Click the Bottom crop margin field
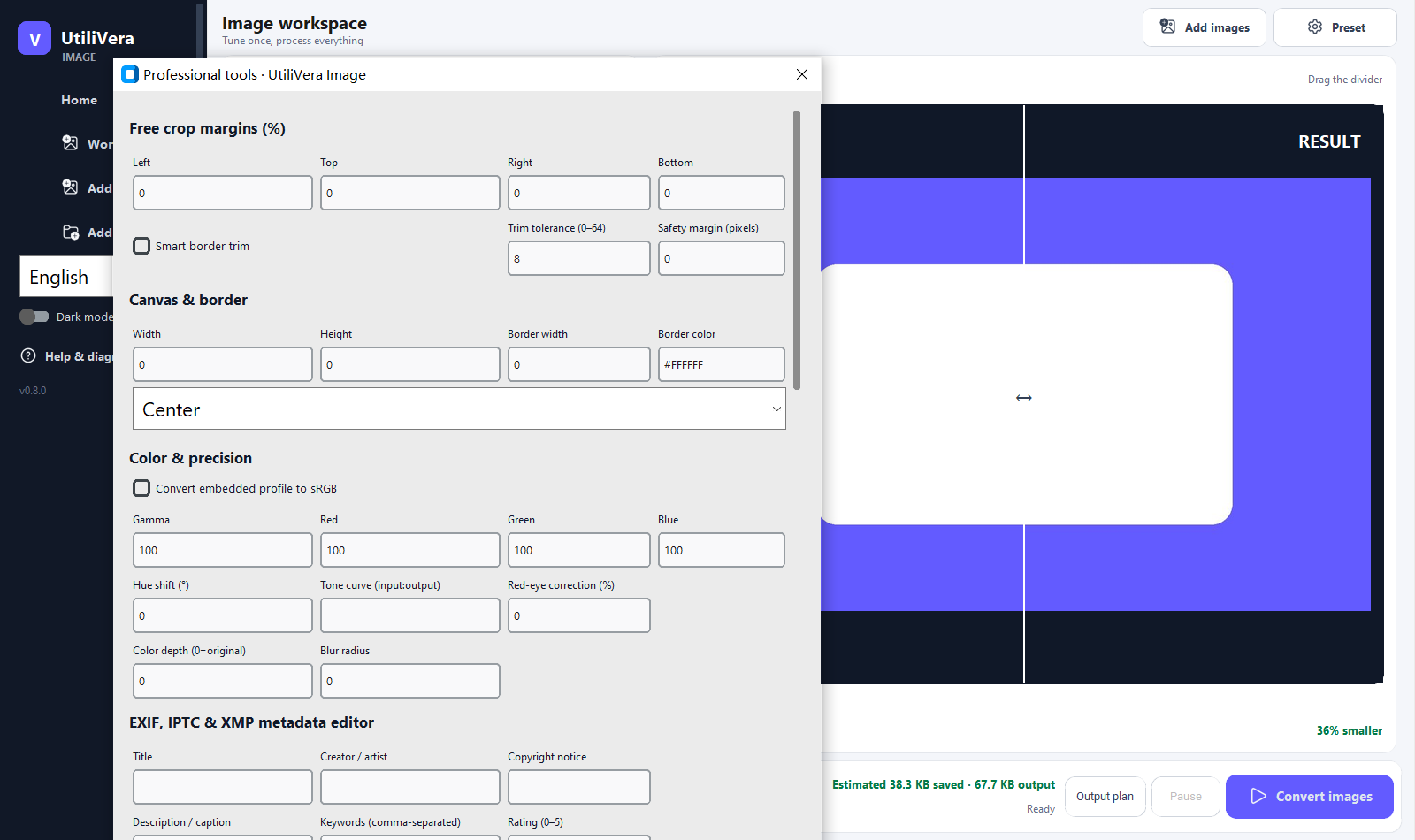The width and height of the screenshot is (1415, 840). coord(722,193)
